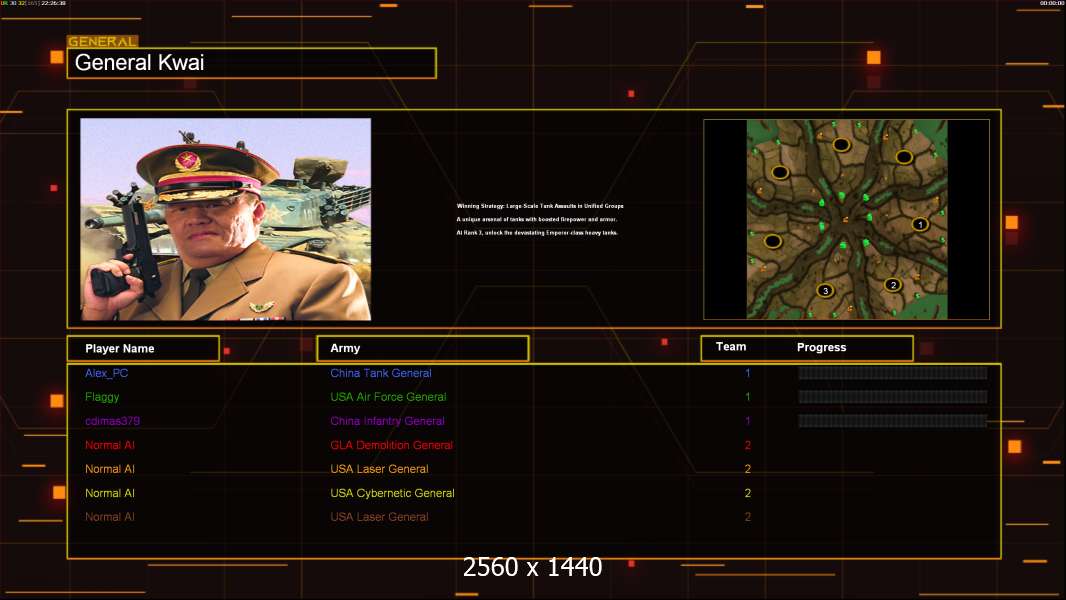Click the Flaggy loading progress bar

pyautogui.click(x=892, y=397)
